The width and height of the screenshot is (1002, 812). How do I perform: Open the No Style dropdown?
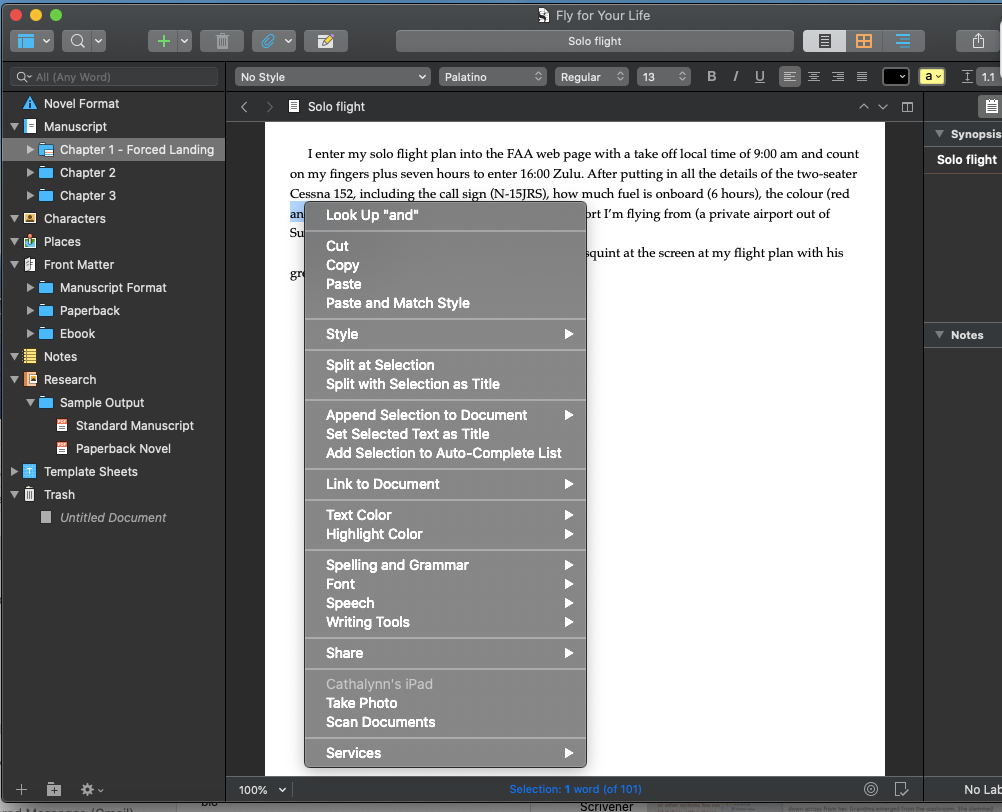[333, 76]
